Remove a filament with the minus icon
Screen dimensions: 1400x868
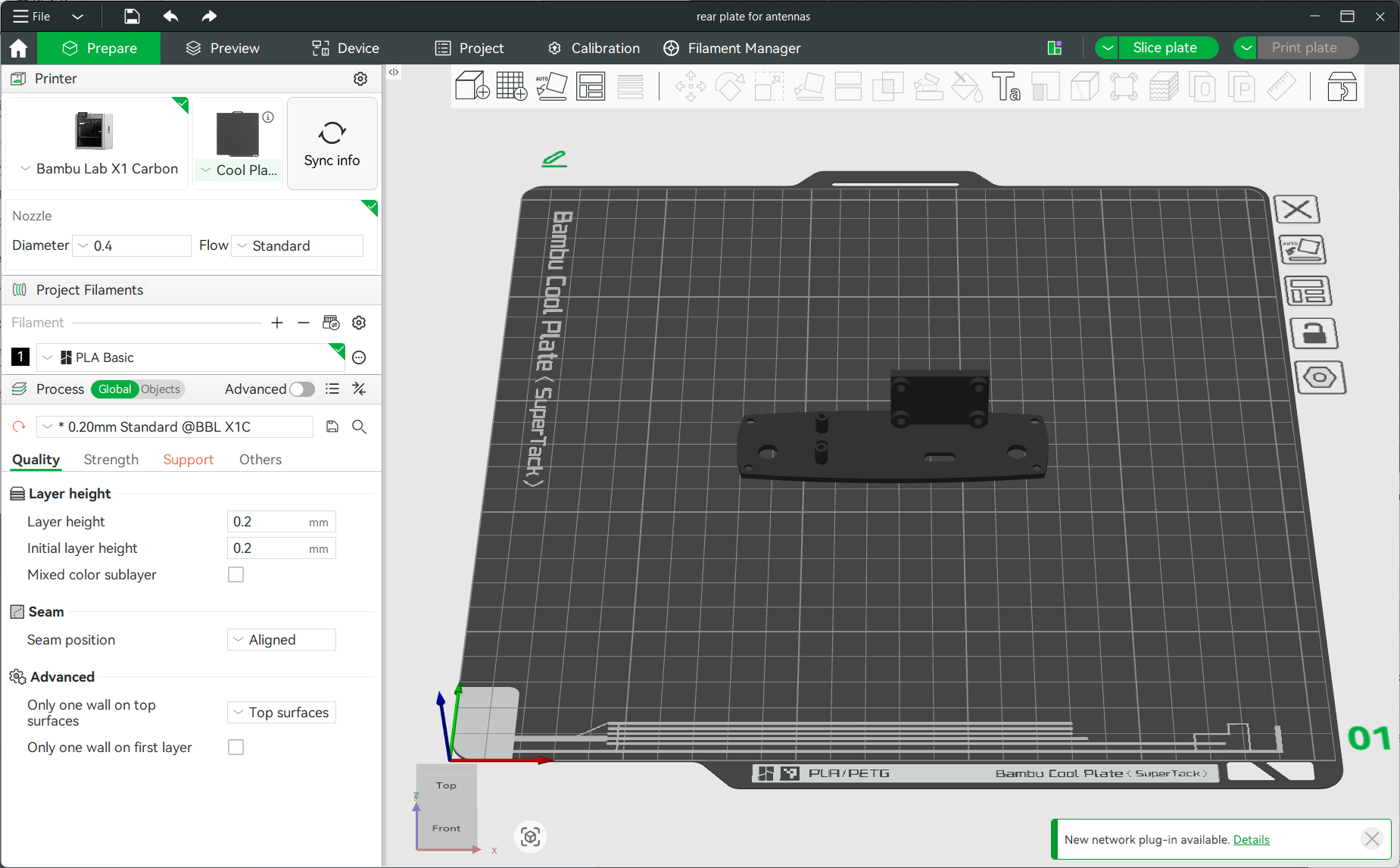pyautogui.click(x=304, y=323)
